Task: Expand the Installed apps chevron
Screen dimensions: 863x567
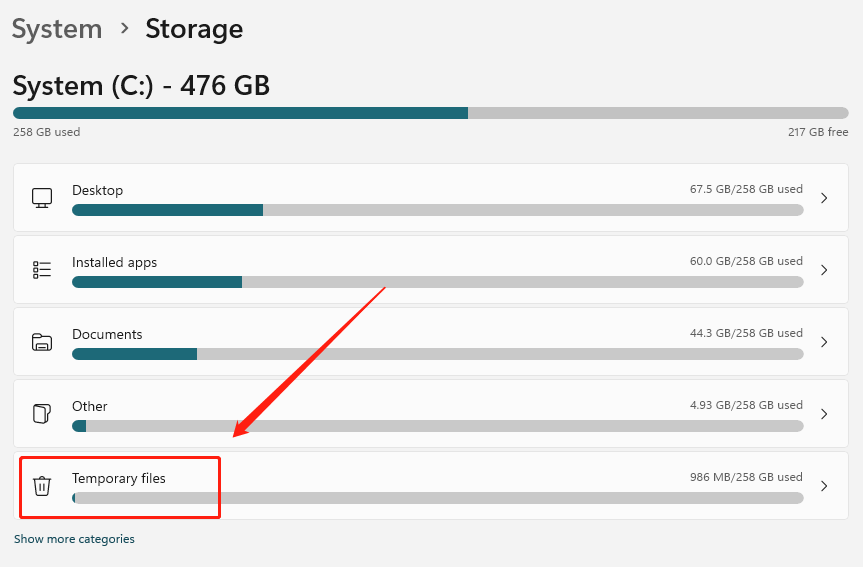Action: pos(824,270)
